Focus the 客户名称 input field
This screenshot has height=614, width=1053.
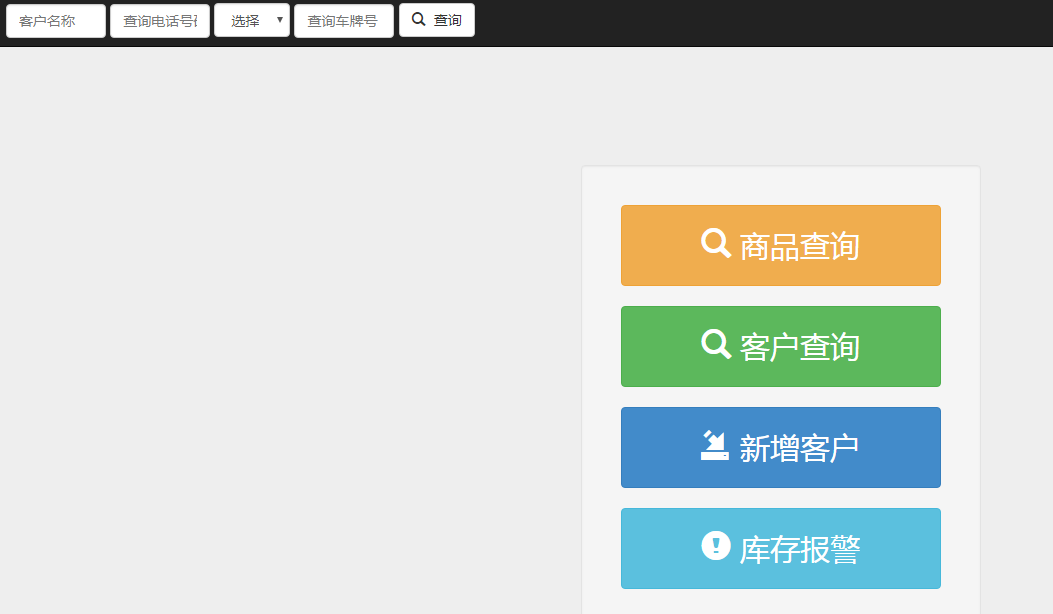(x=56, y=21)
